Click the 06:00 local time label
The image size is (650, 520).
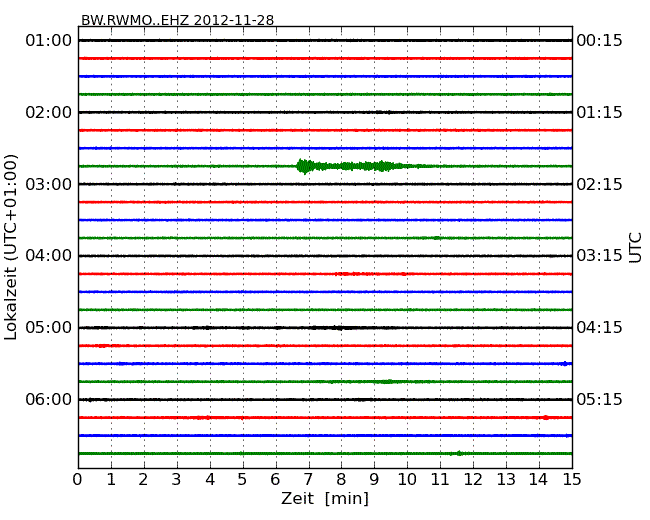49,399
